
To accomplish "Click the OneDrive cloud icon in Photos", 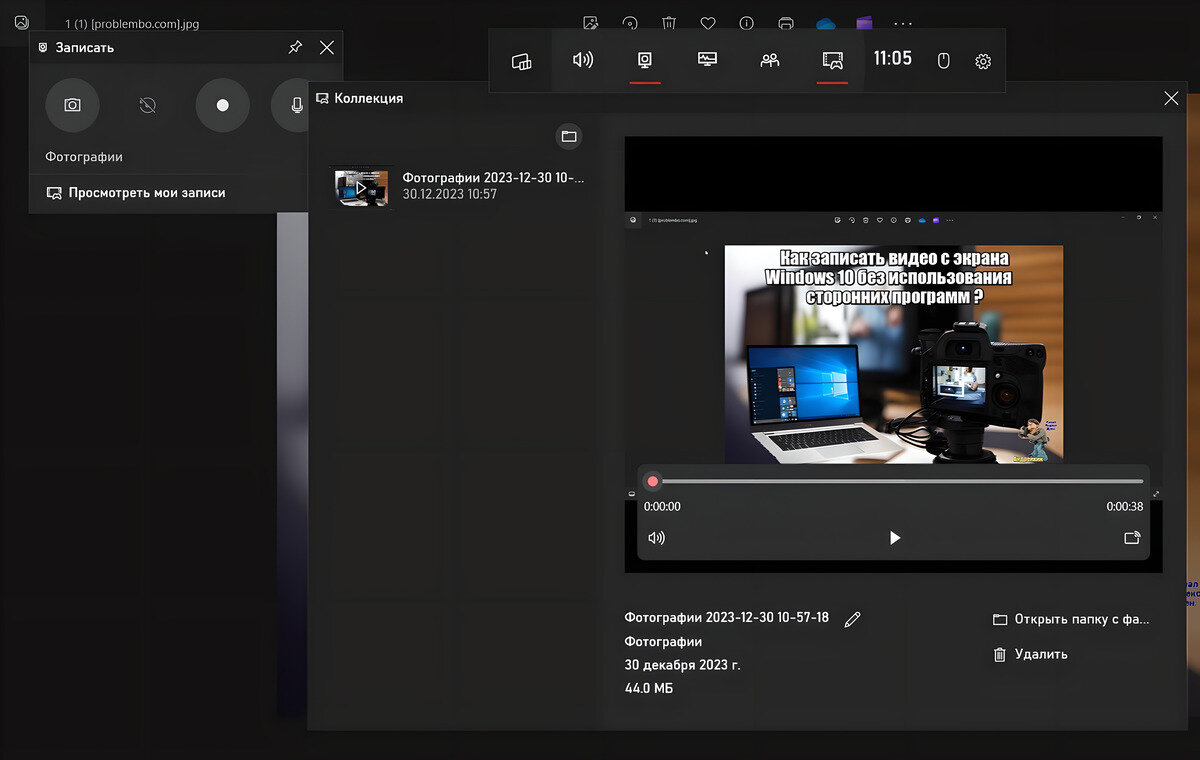I will (x=826, y=22).
